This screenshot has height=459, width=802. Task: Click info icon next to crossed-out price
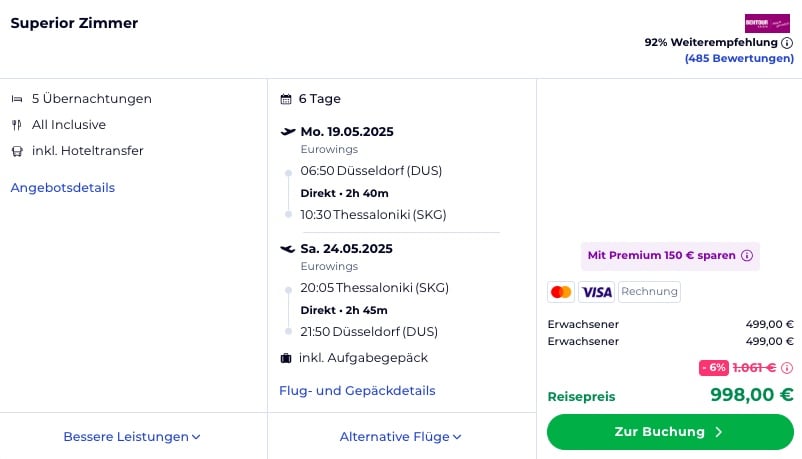787,368
